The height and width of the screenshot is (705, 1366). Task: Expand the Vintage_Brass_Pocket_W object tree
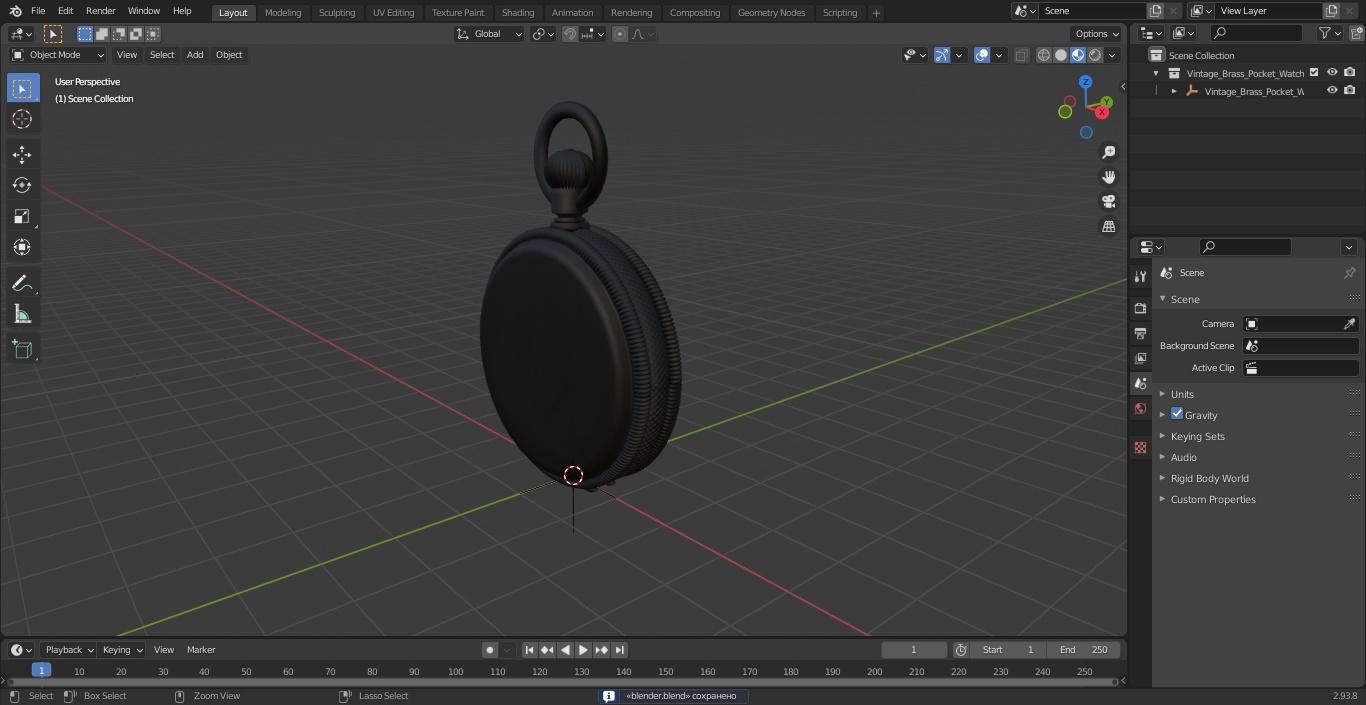tap(1174, 91)
